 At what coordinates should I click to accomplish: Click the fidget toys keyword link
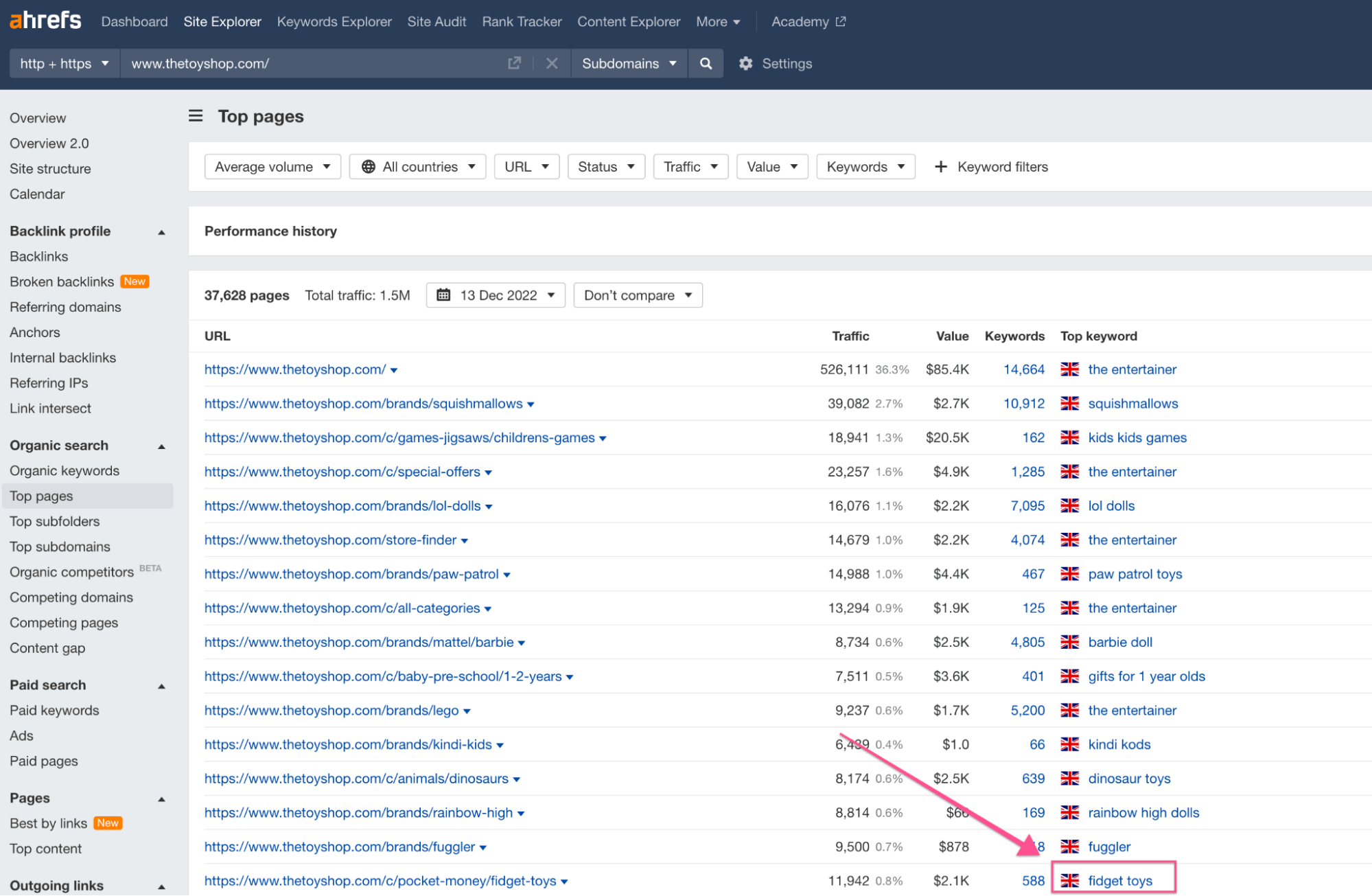click(1120, 880)
